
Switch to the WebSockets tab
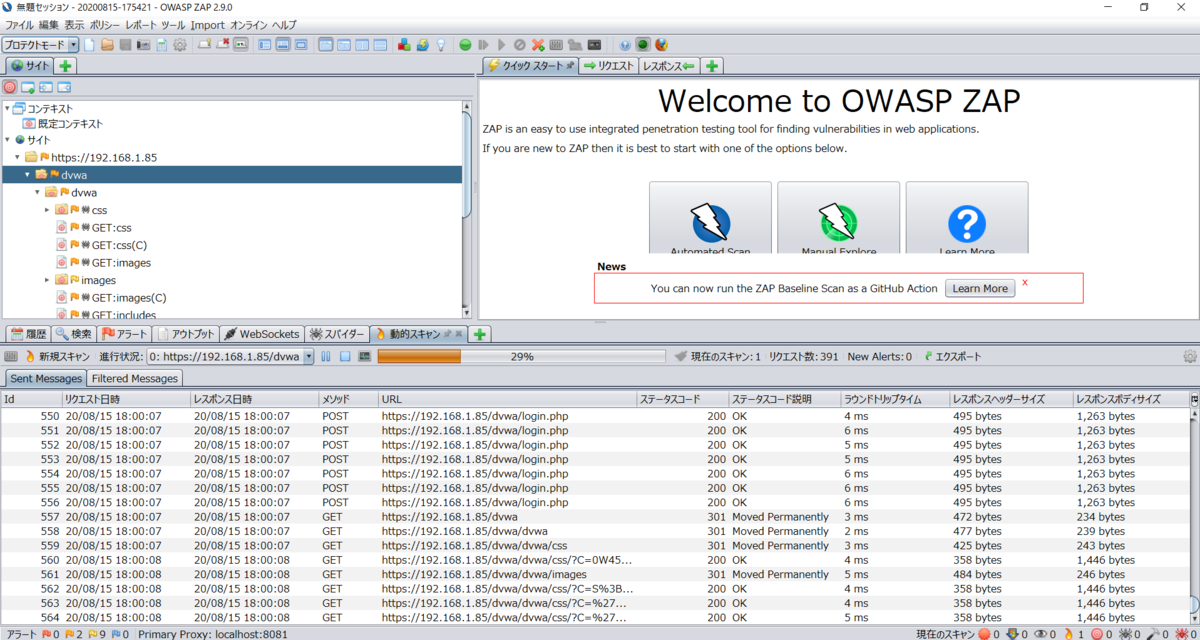pos(262,334)
